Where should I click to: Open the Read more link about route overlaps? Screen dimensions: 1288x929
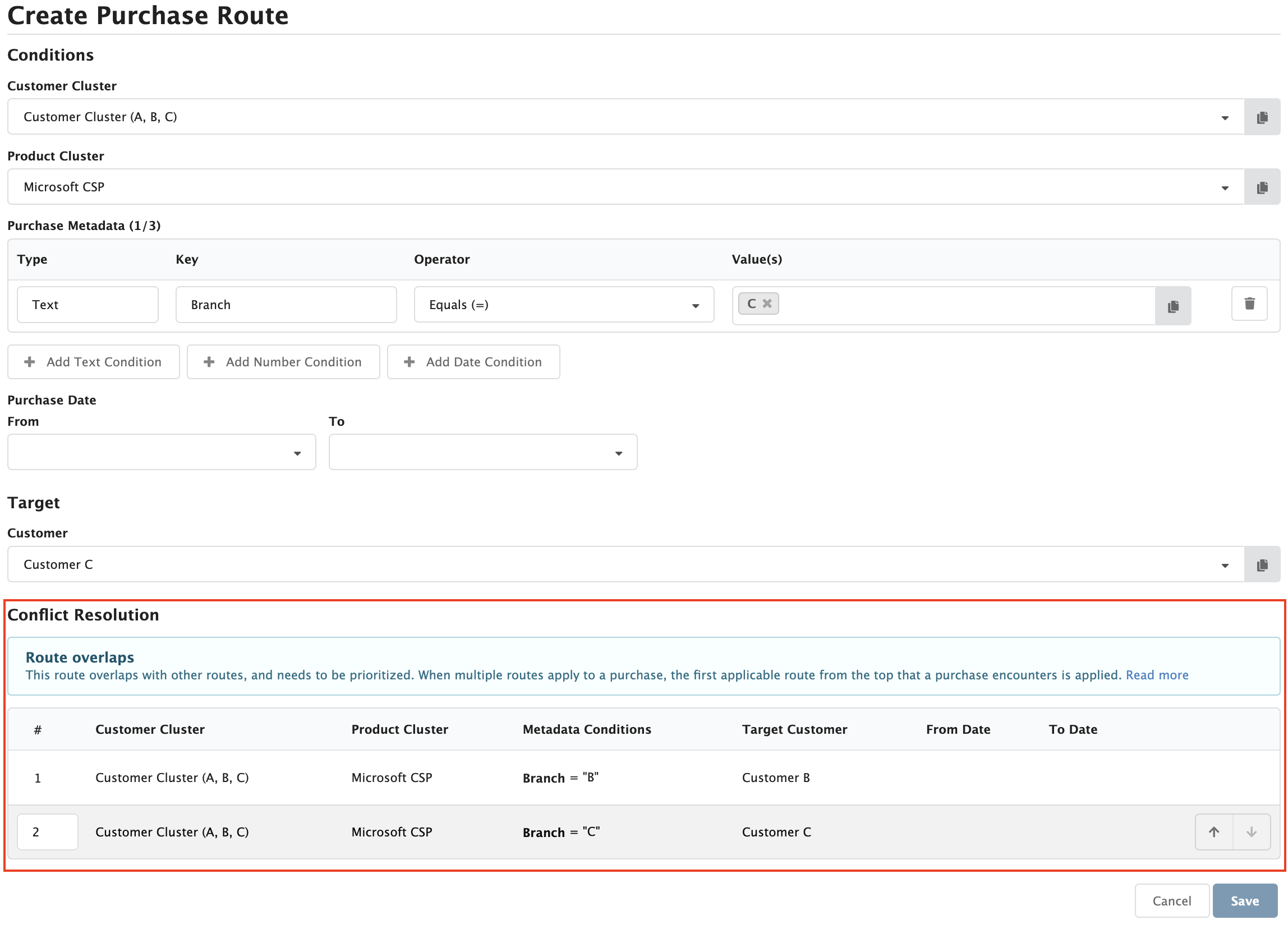pyautogui.click(x=1157, y=675)
